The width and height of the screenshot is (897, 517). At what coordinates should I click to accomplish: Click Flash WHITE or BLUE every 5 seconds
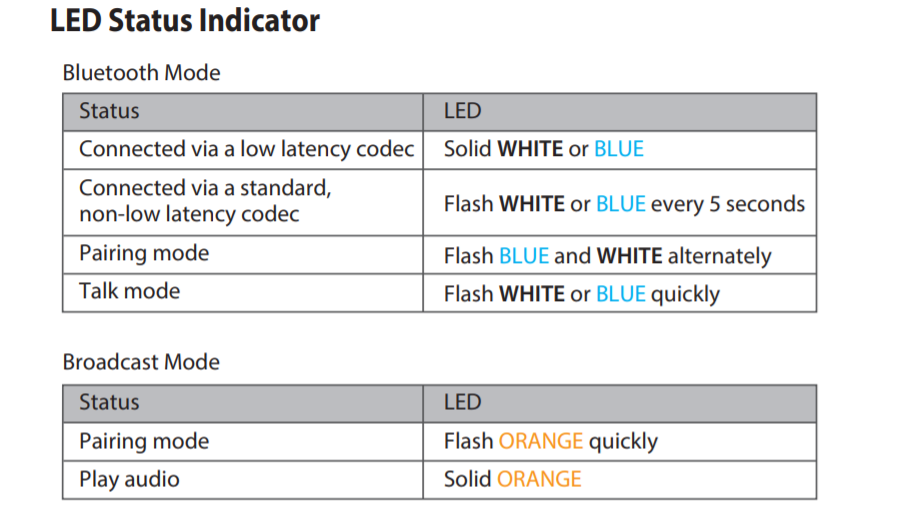(624, 204)
